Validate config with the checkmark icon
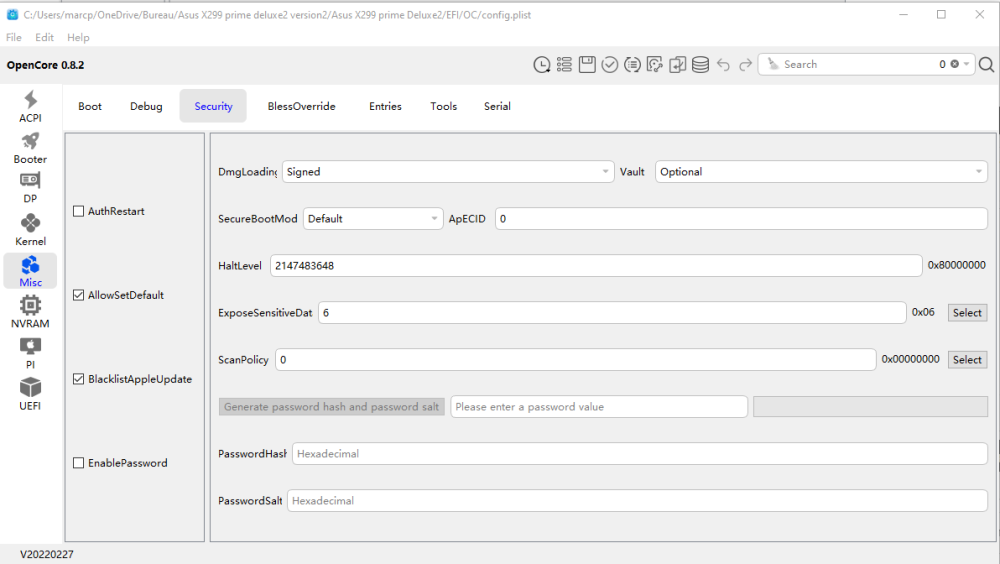 click(610, 64)
